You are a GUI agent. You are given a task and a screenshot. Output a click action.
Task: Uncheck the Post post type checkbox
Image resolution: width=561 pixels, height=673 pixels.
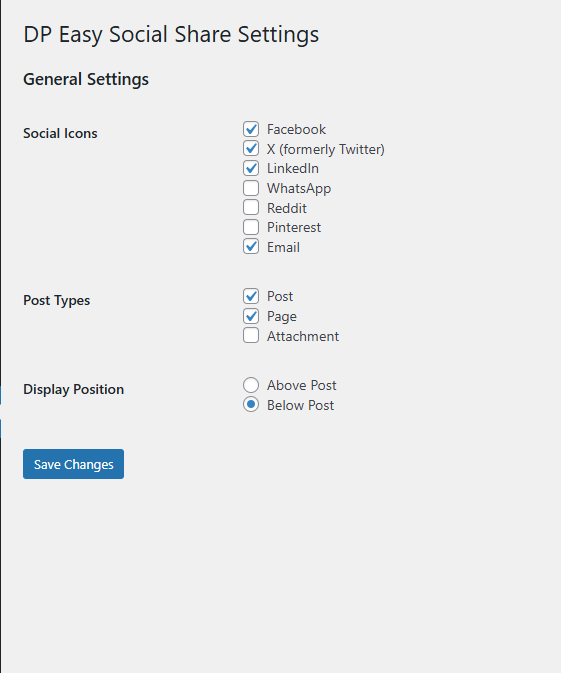[251, 296]
